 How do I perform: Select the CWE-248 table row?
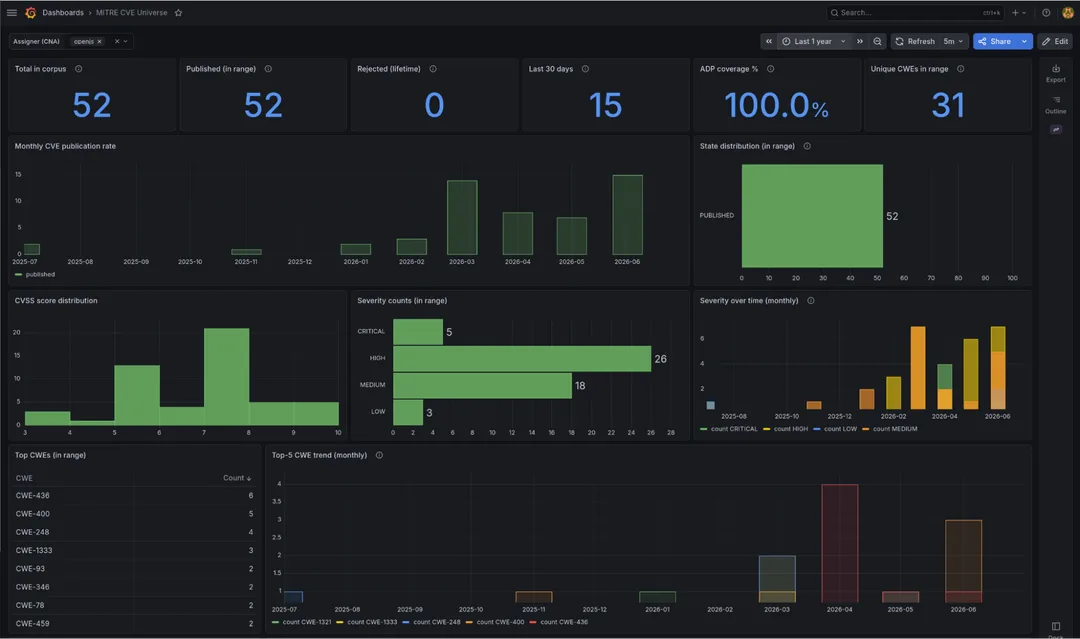134,532
